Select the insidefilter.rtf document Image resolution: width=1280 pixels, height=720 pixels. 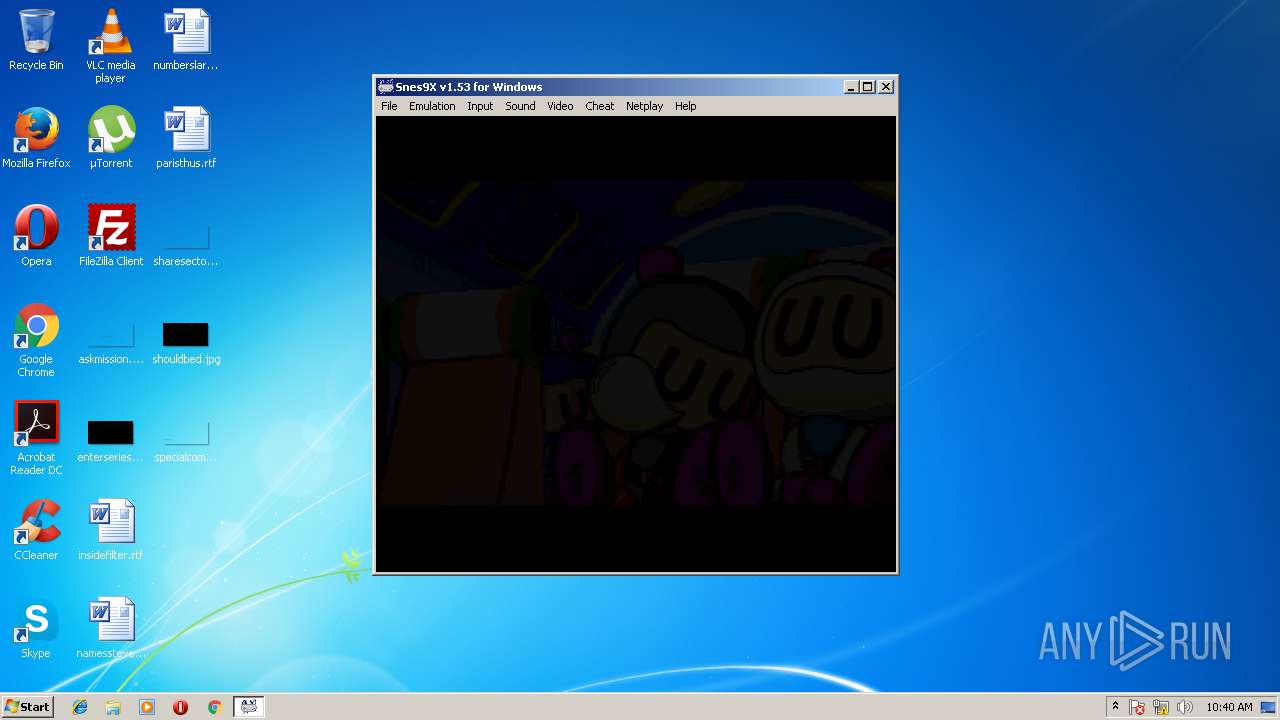(110, 530)
